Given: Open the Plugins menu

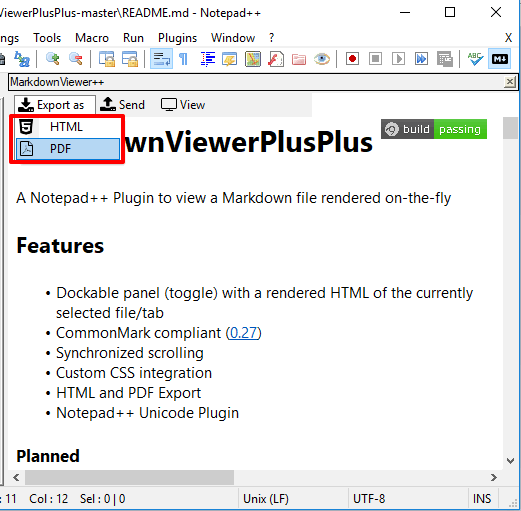Looking at the screenshot, I should (177, 38).
